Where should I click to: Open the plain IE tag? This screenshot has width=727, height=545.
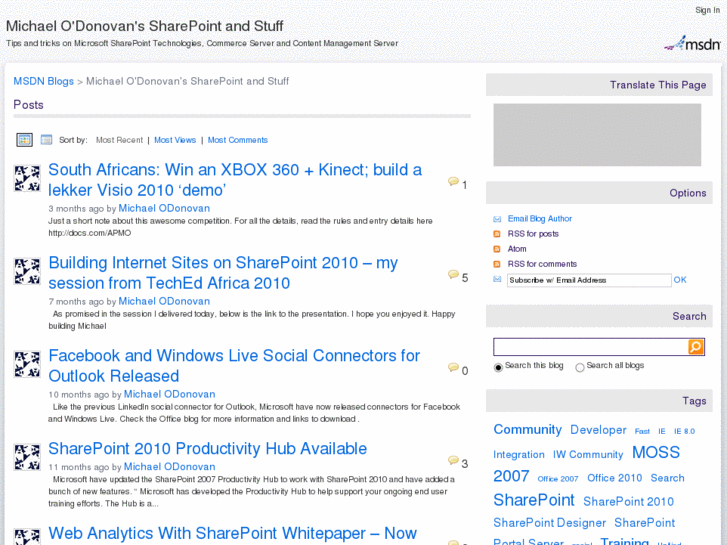tap(662, 431)
